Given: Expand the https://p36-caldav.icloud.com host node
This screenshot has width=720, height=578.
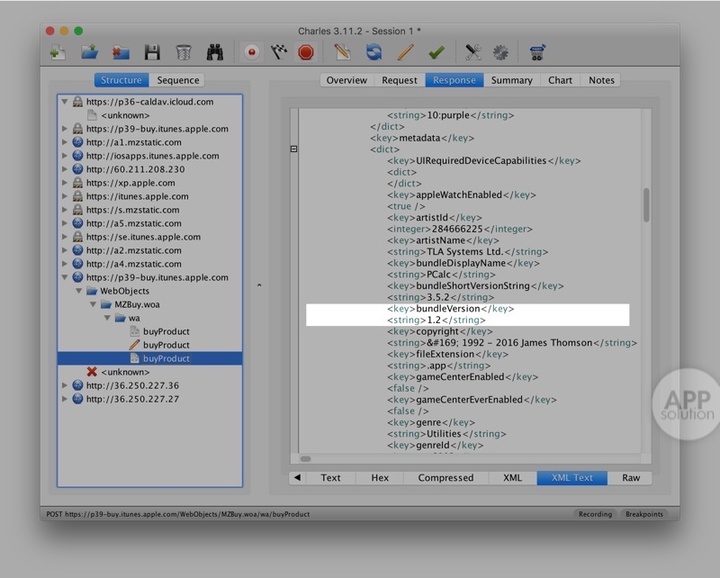Looking at the screenshot, I should pyautogui.click(x=65, y=102).
